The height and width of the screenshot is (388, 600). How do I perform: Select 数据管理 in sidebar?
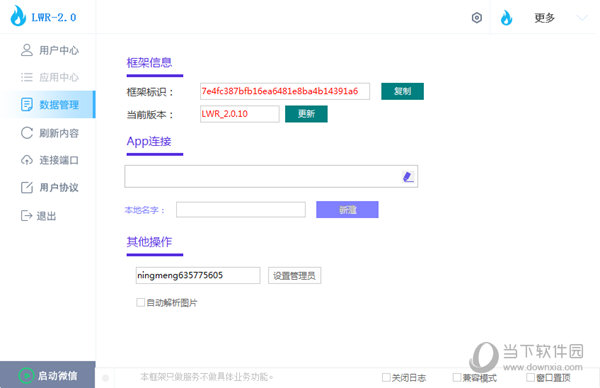coord(47,104)
